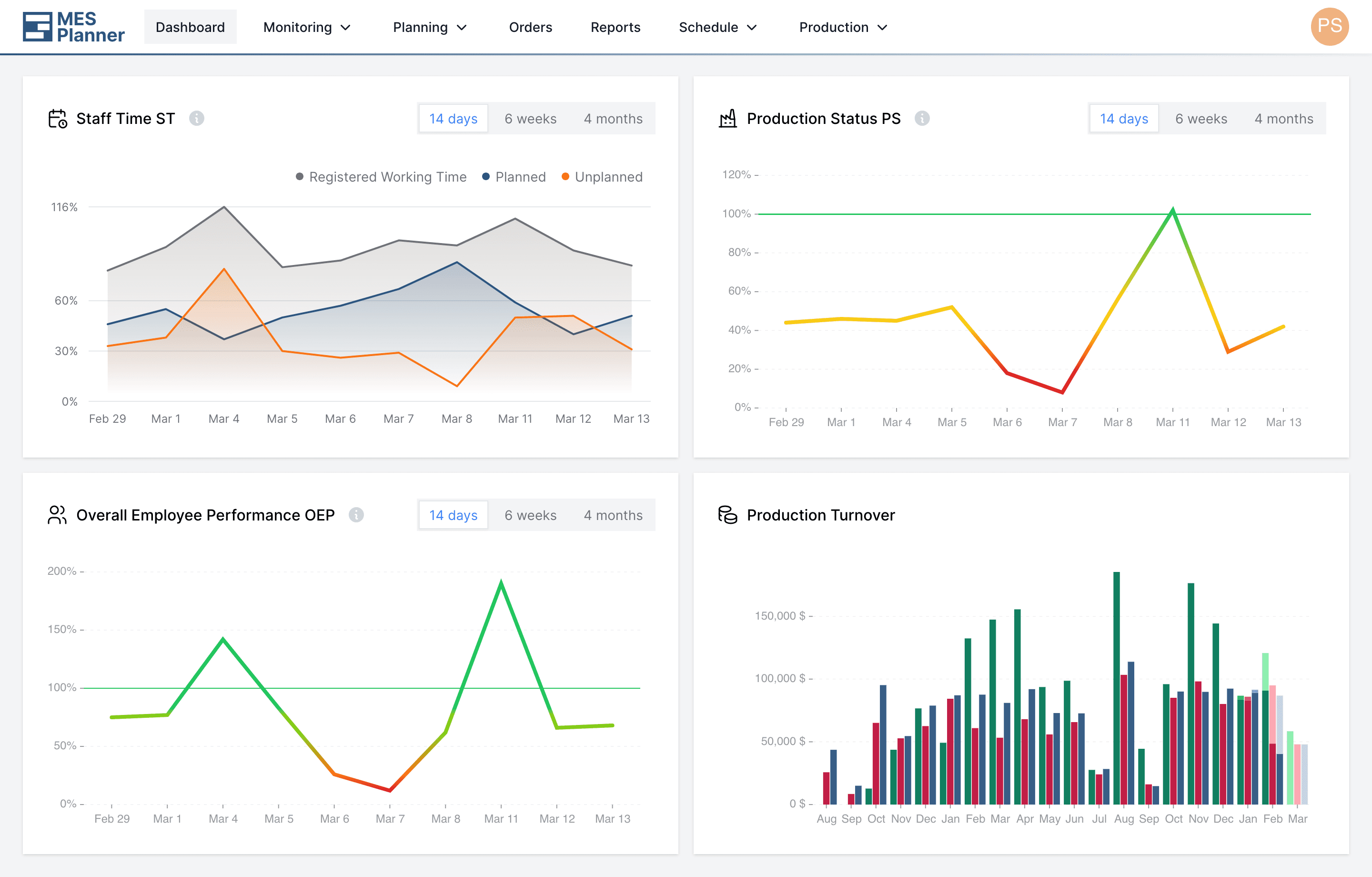Image resolution: width=1372 pixels, height=877 pixels.
Task: Open the Orders page
Action: coord(530,27)
